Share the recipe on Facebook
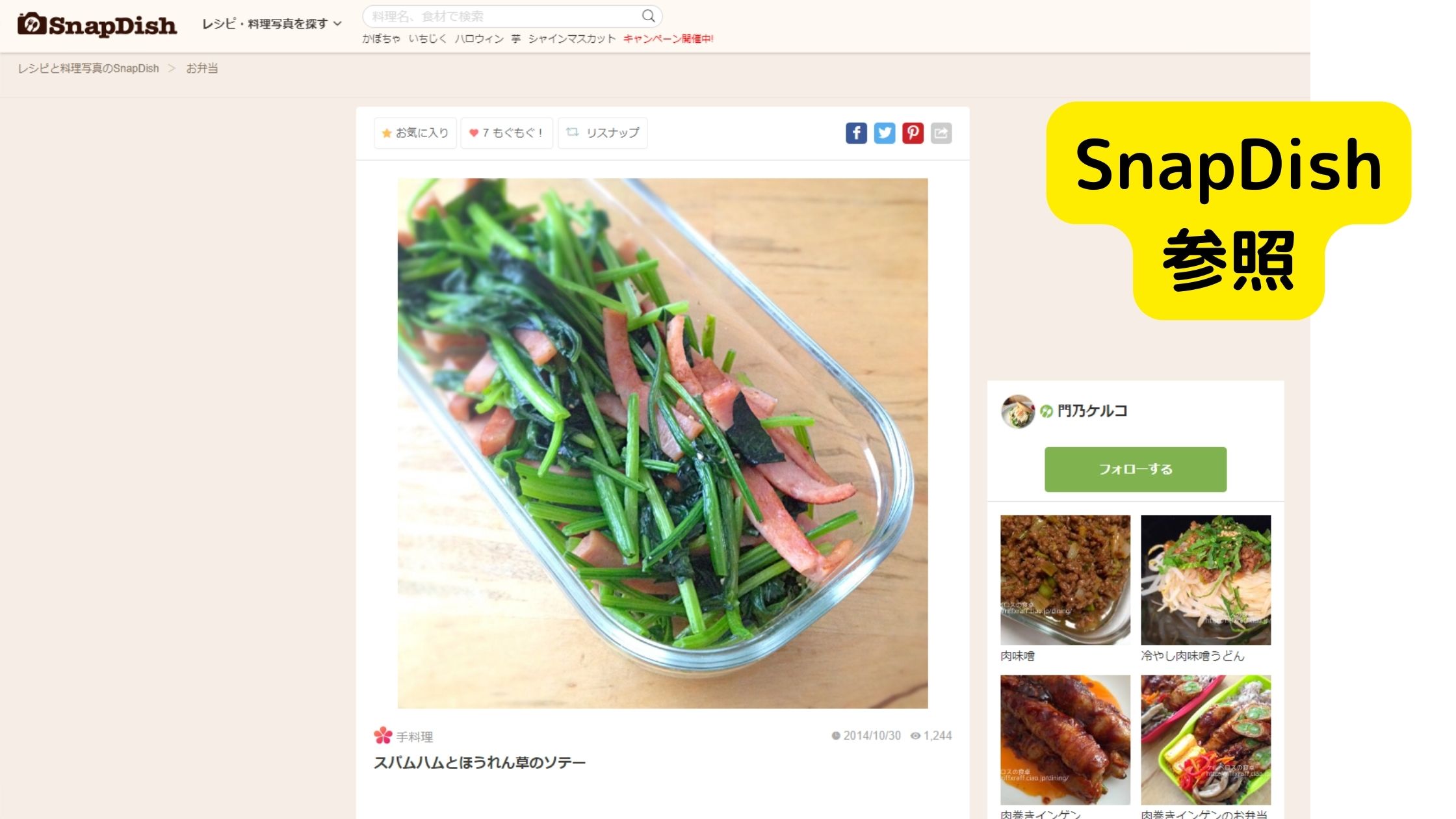The height and width of the screenshot is (819, 1456). pos(856,133)
